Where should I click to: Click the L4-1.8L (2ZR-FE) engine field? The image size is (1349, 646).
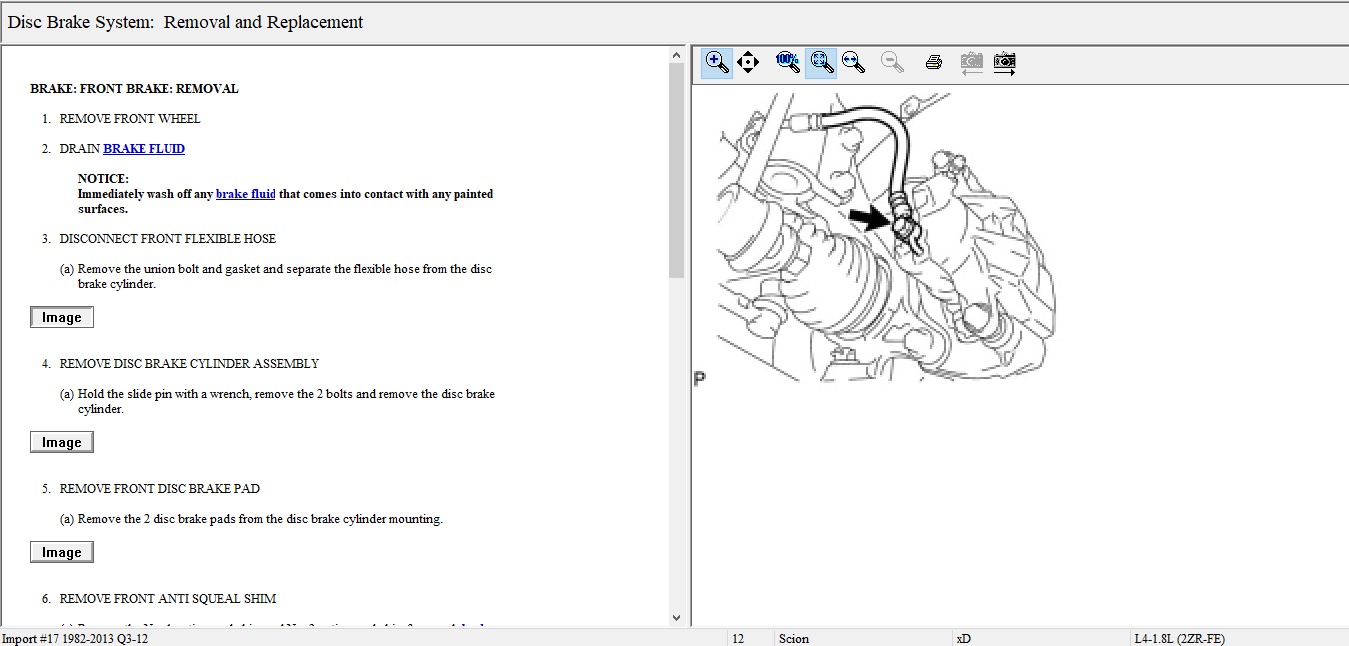coord(1178,638)
